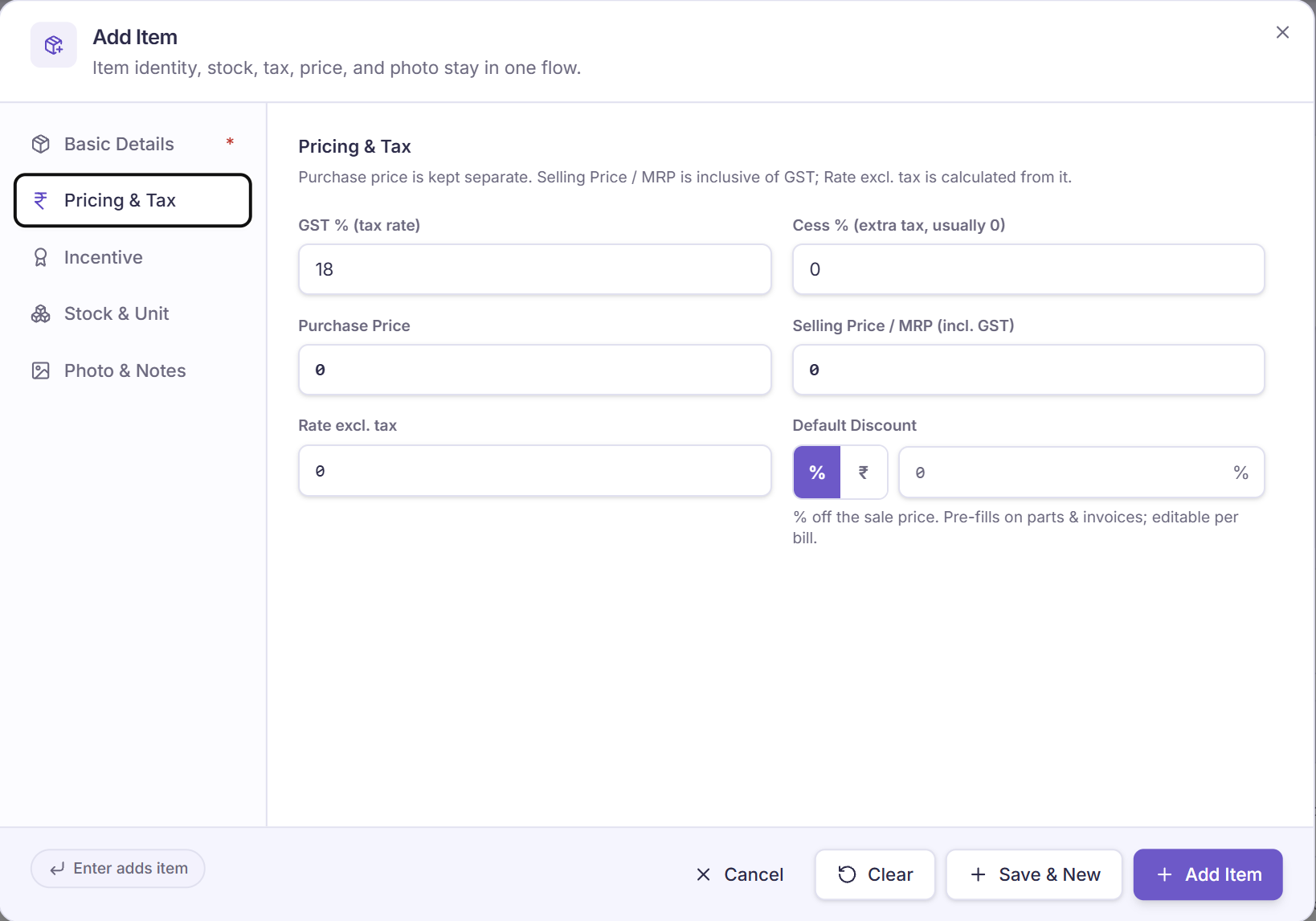Click the percent suffix in discount field
Viewport: 1316px width, 921px height.
[1240, 473]
